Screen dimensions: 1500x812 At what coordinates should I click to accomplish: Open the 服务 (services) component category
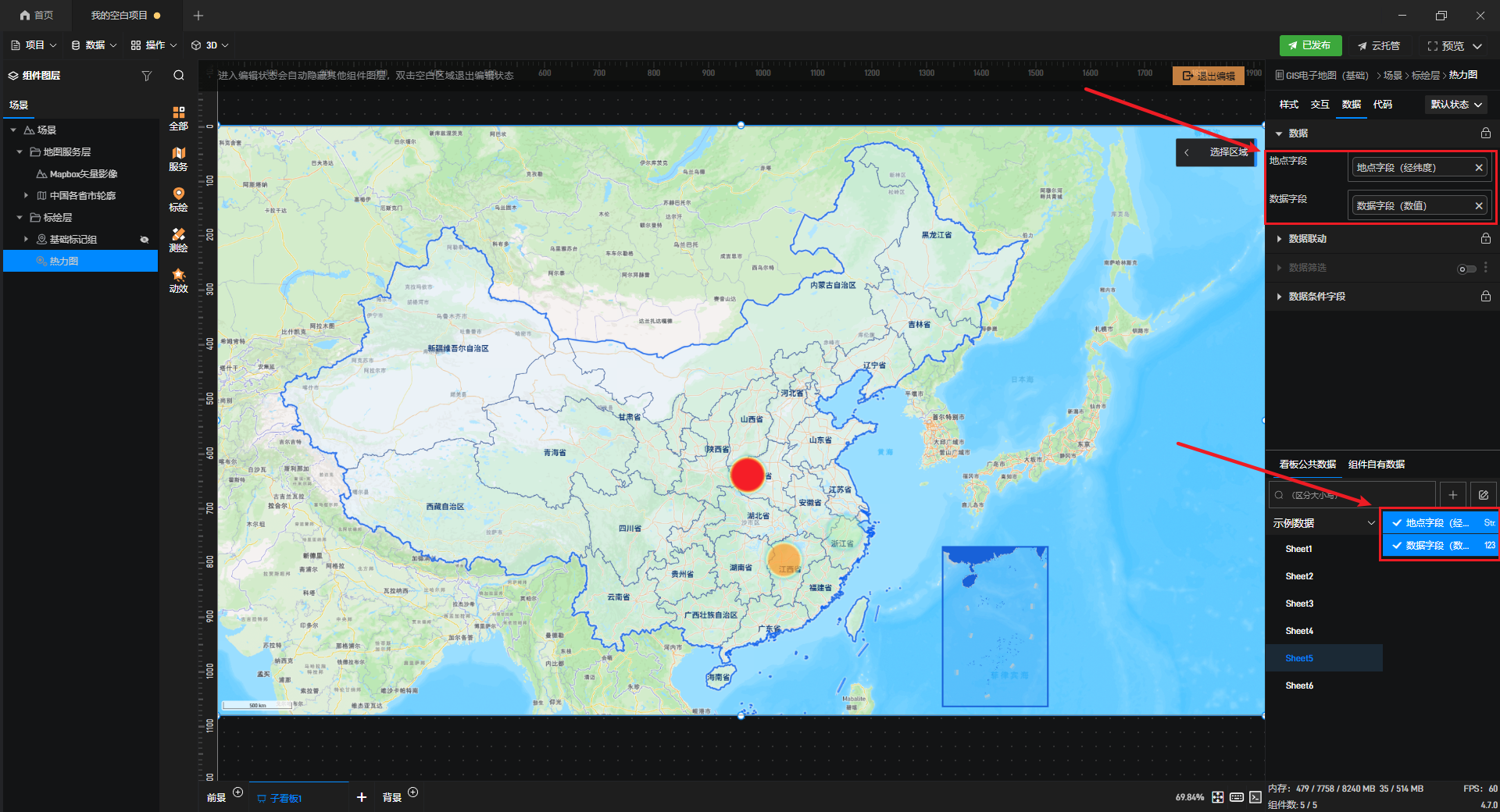click(x=178, y=158)
